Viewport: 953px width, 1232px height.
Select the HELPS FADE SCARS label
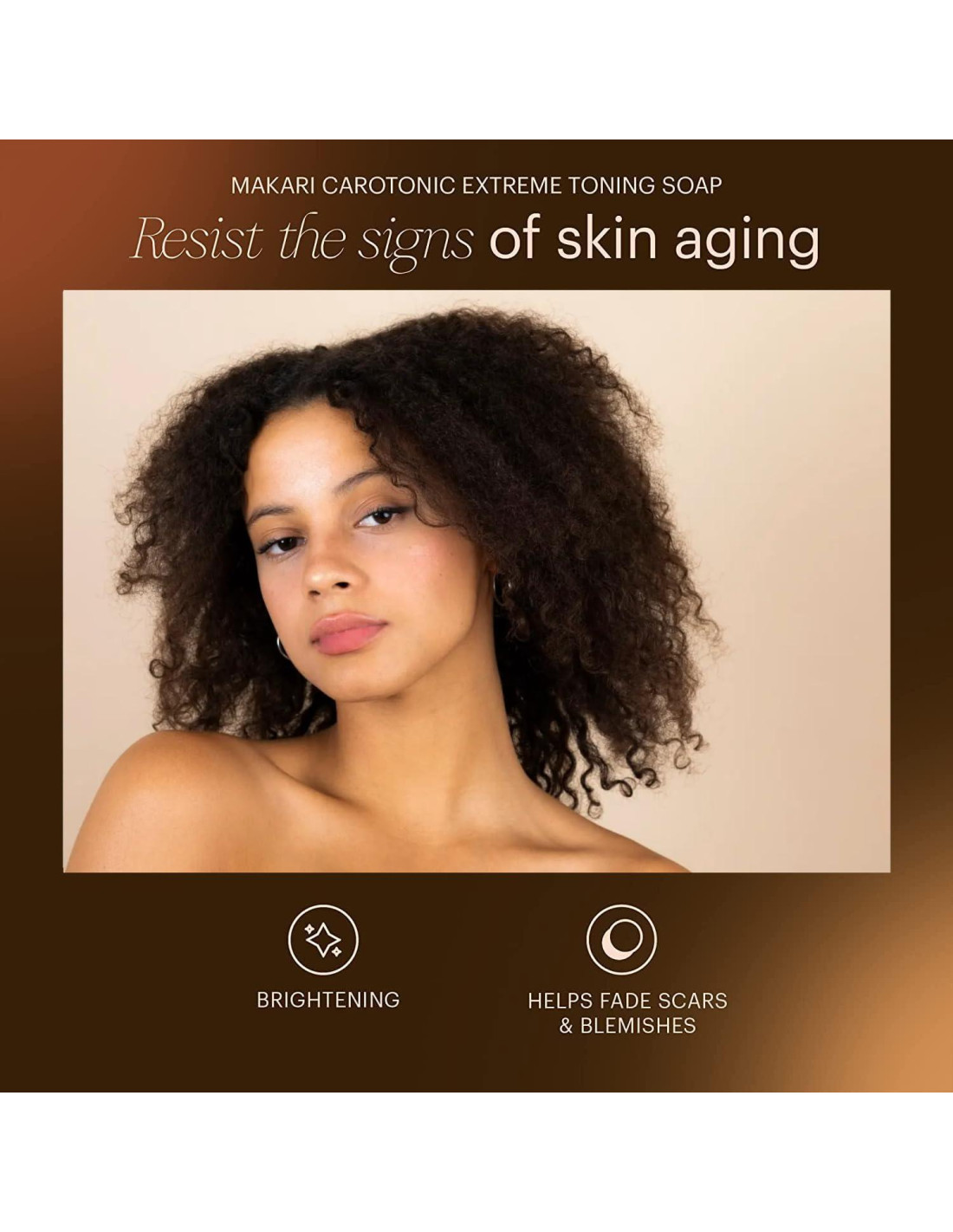[627, 1001]
